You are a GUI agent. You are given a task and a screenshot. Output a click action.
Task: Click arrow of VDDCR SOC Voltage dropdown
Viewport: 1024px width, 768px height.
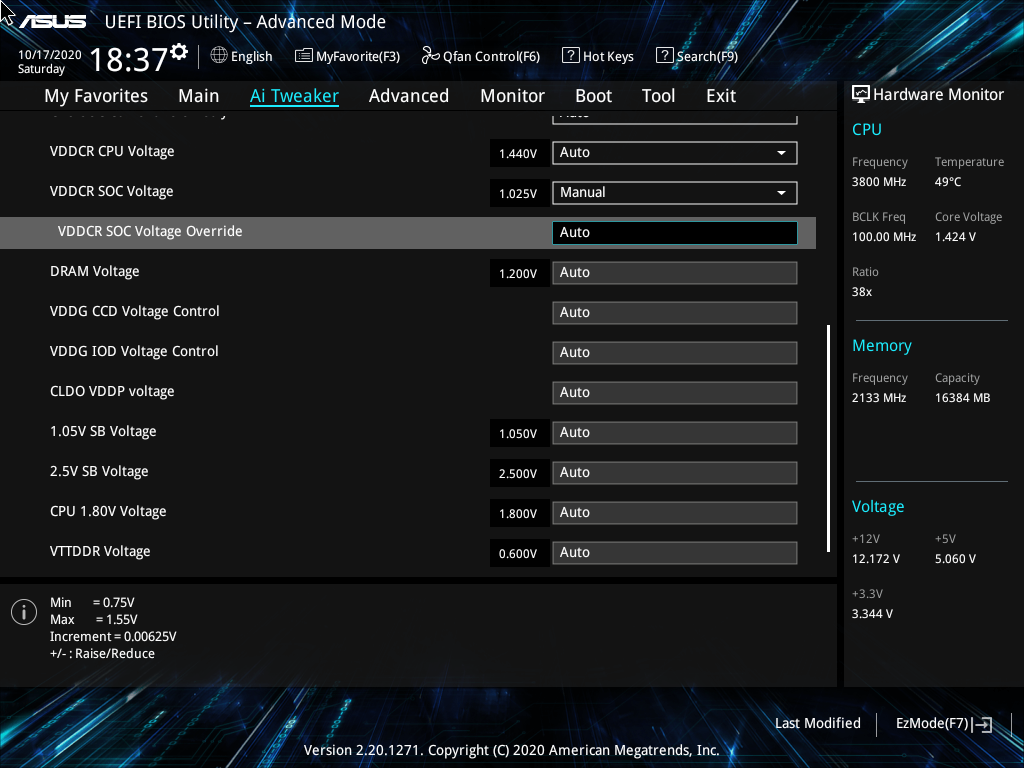pos(781,193)
